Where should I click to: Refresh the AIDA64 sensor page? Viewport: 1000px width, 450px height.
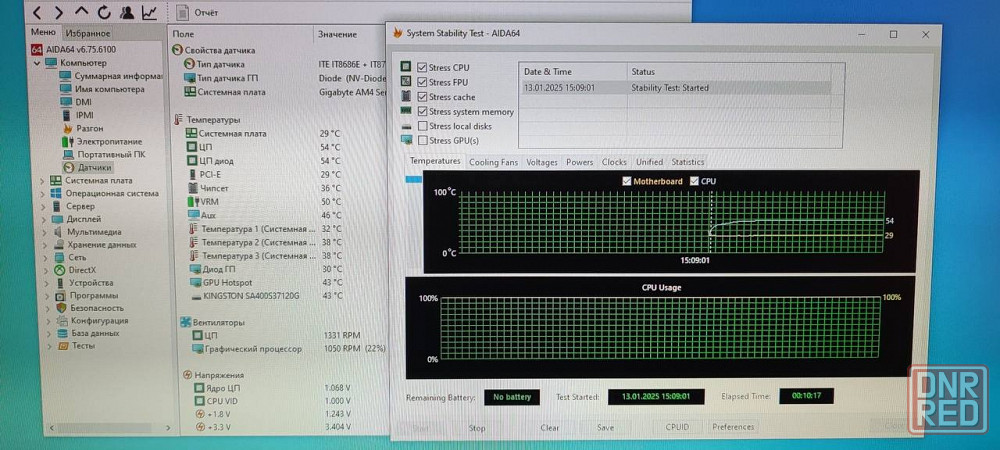(104, 12)
